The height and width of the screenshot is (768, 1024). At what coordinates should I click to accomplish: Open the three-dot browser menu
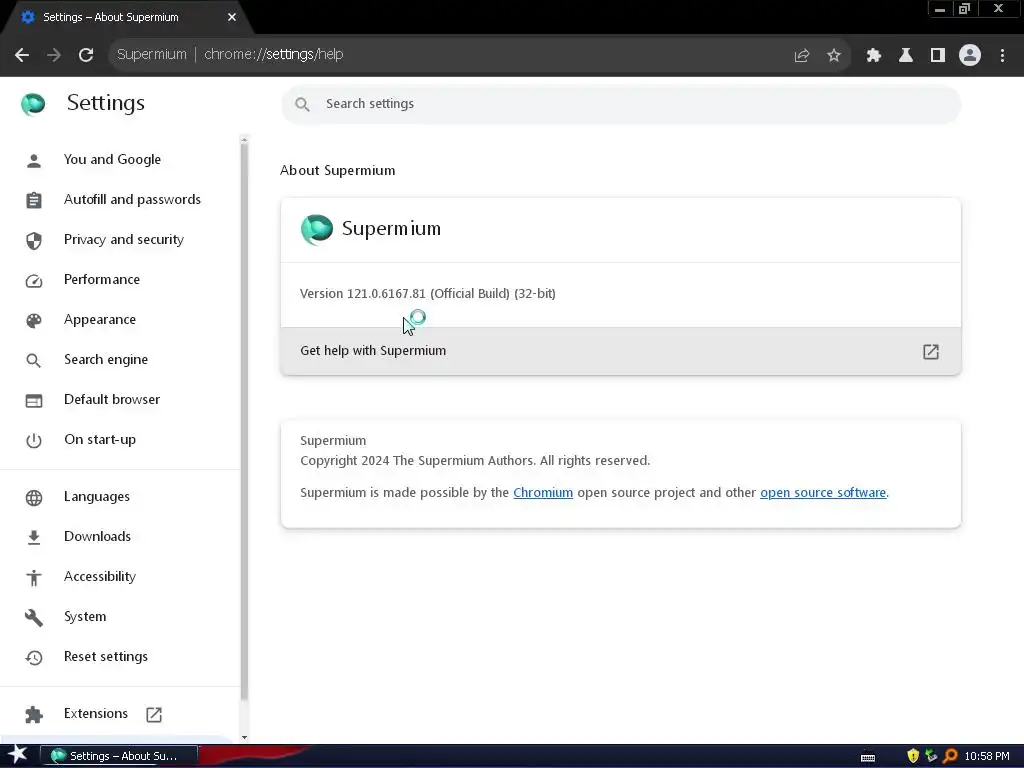tap(1002, 56)
